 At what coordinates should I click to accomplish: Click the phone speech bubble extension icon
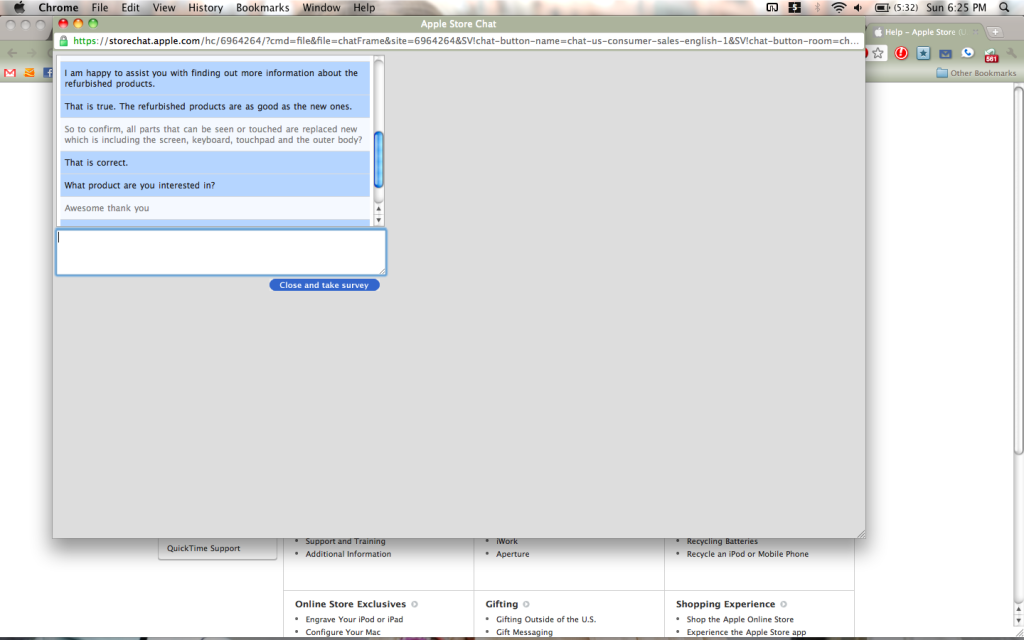click(967, 54)
